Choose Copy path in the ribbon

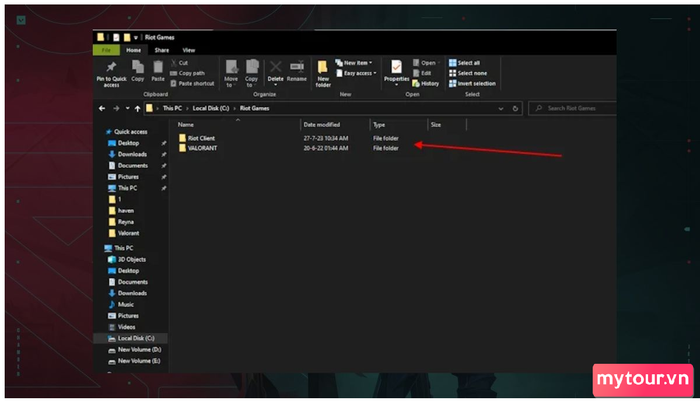point(188,73)
